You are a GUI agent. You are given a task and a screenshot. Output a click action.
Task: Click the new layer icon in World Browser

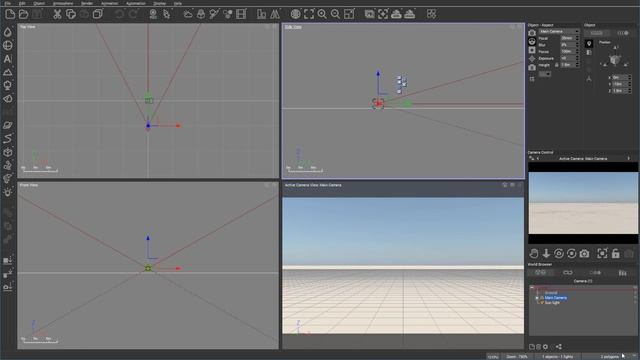[x=532, y=347]
